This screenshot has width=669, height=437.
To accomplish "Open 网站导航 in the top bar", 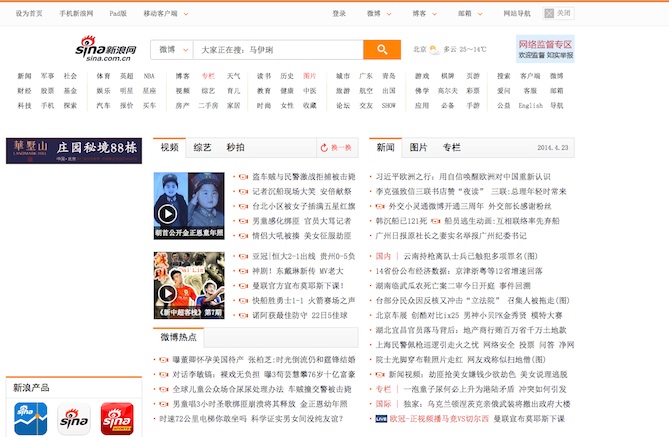I will point(517,14).
